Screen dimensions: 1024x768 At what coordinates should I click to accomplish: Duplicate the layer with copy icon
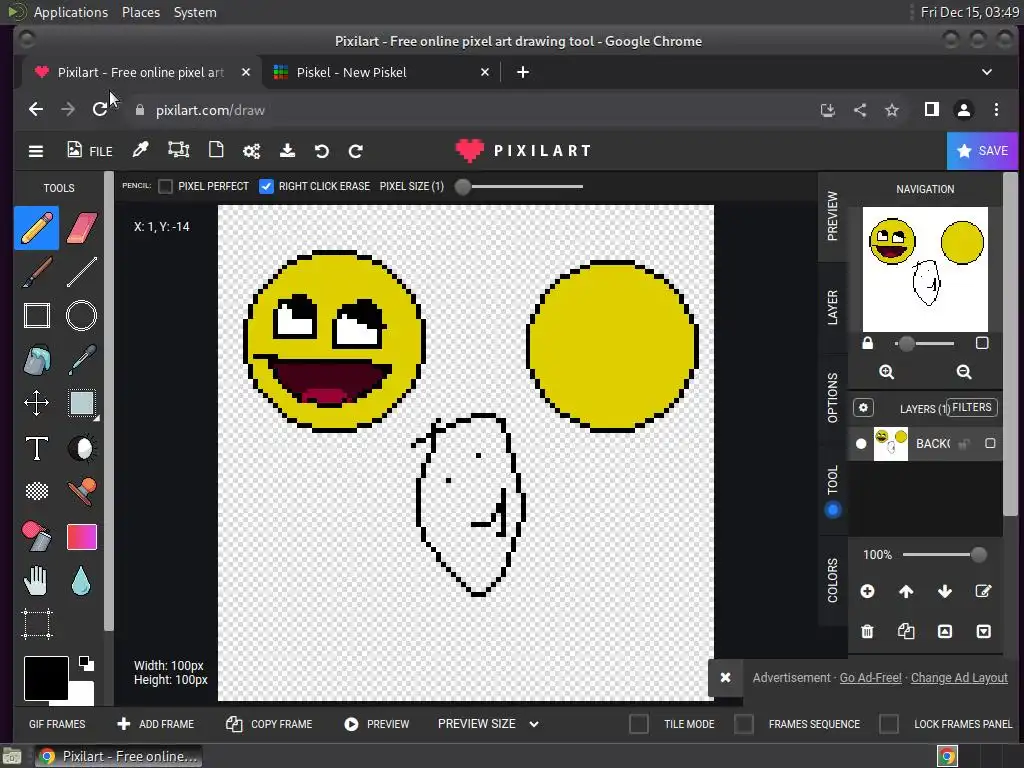(x=906, y=632)
